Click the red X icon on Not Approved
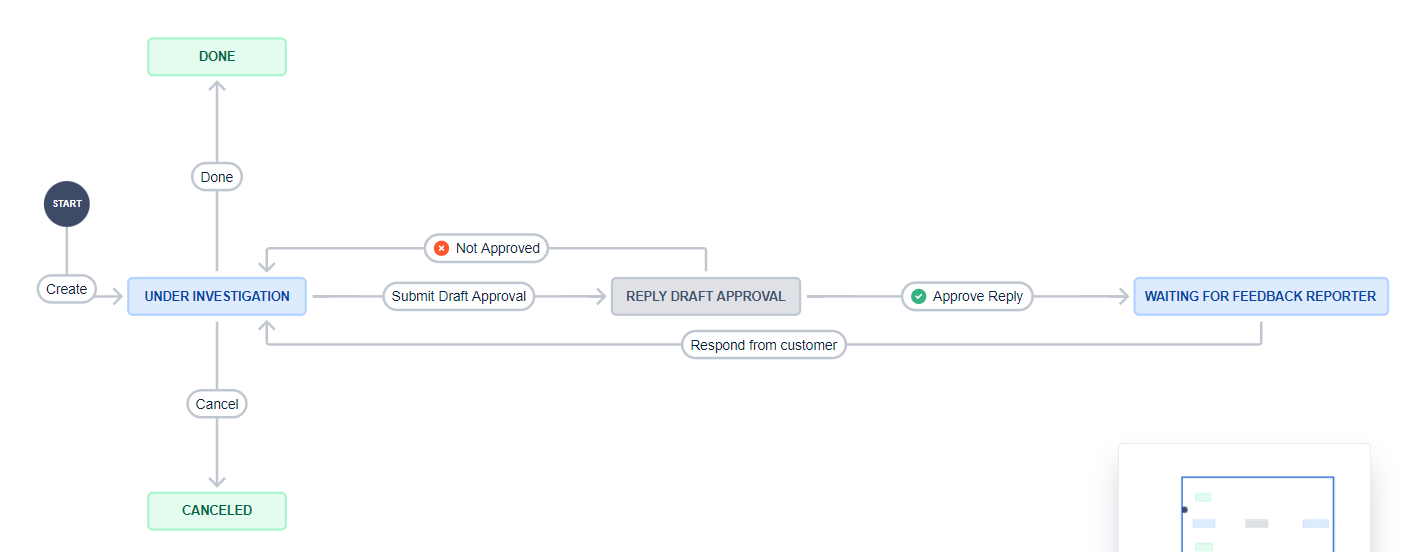Viewport: 1404px width, 552px height. (441, 248)
